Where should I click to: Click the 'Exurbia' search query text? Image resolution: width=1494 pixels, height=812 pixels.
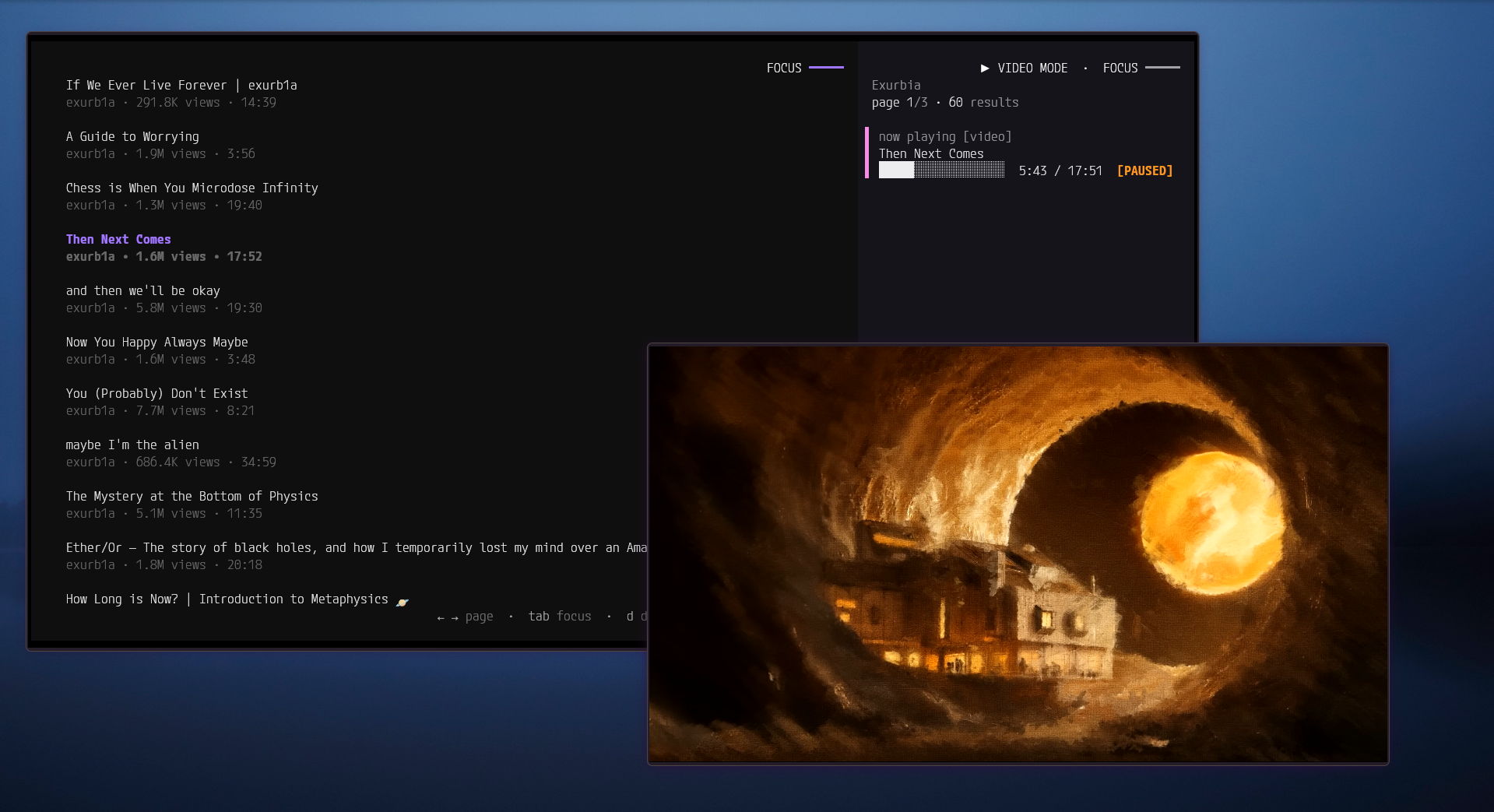click(896, 86)
